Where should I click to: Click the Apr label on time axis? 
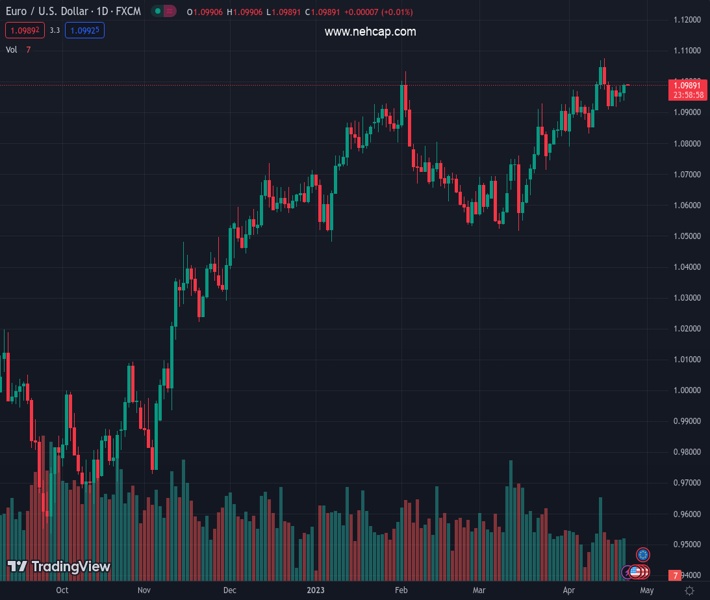coord(569,590)
